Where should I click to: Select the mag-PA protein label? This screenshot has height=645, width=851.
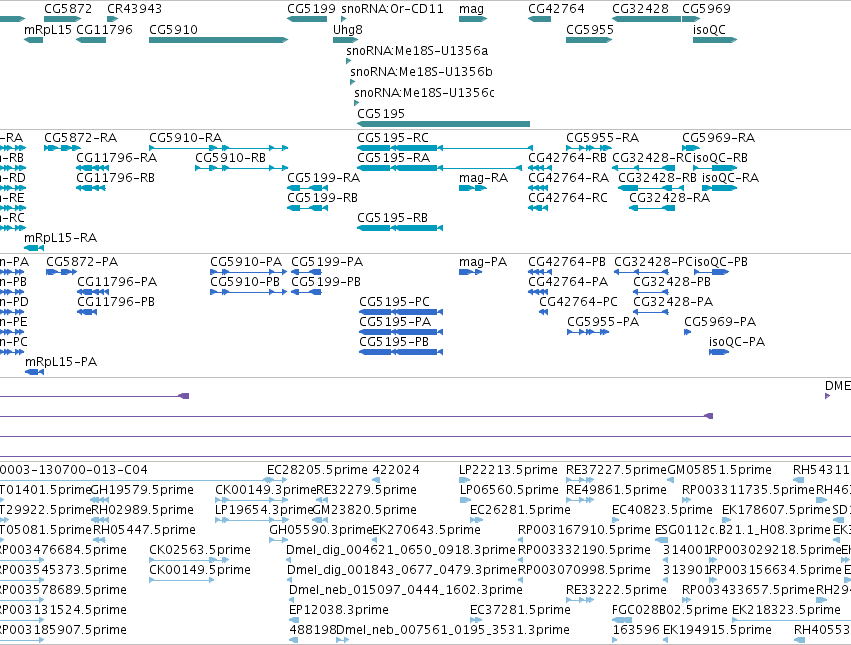483,262
